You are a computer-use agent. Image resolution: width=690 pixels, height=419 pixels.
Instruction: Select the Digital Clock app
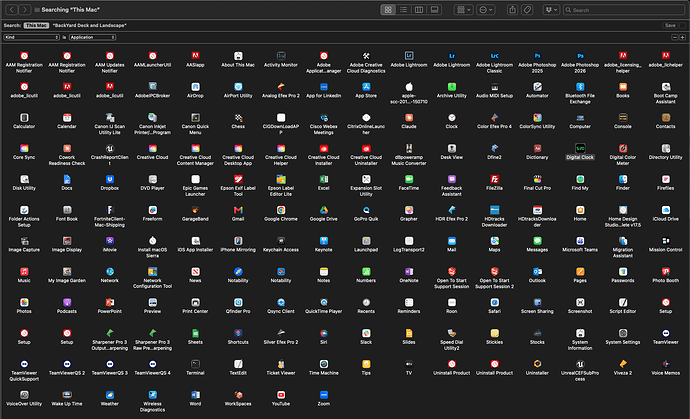580,148
